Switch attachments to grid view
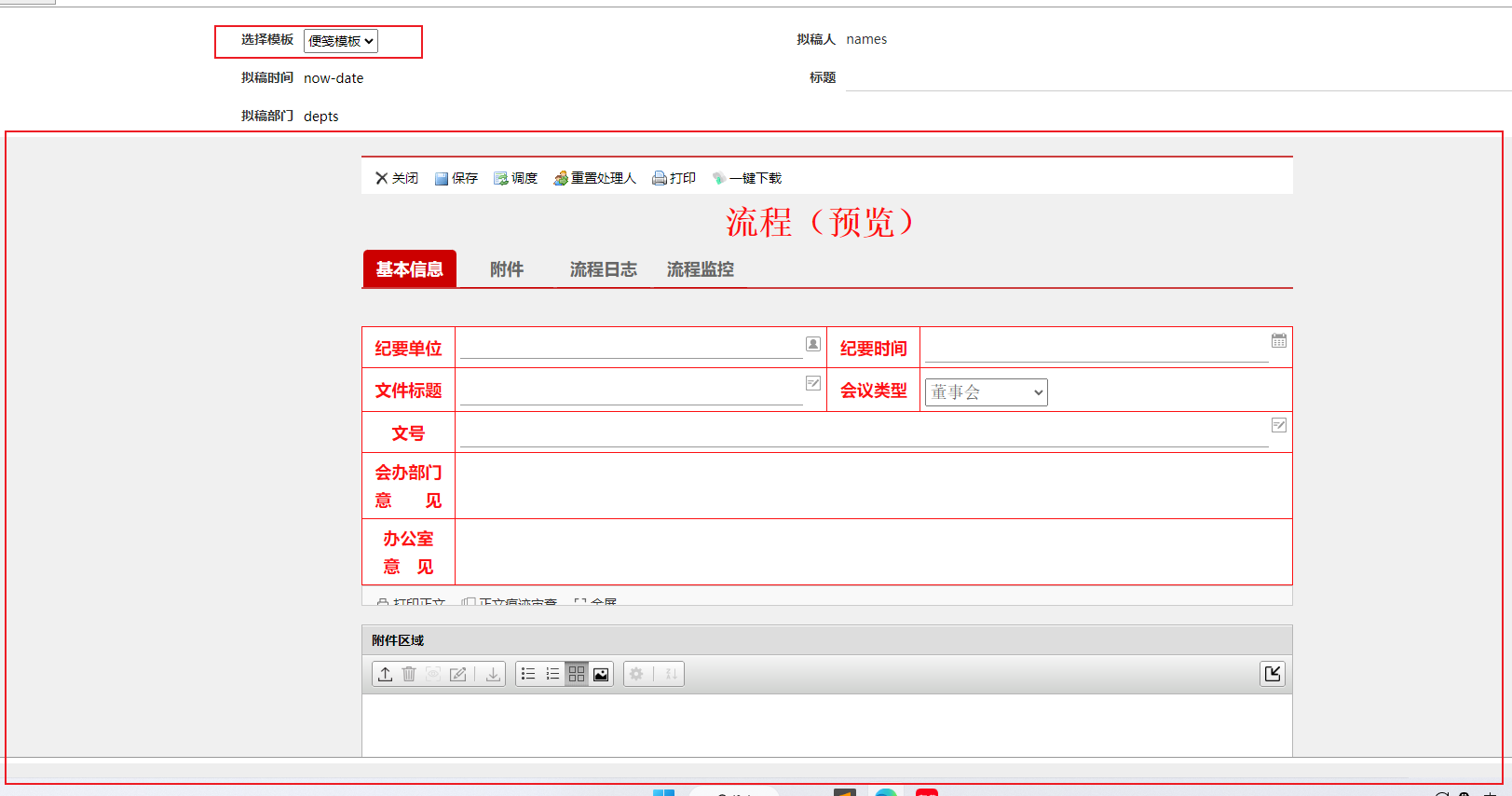Image resolution: width=1512 pixels, height=796 pixels. point(577,674)
